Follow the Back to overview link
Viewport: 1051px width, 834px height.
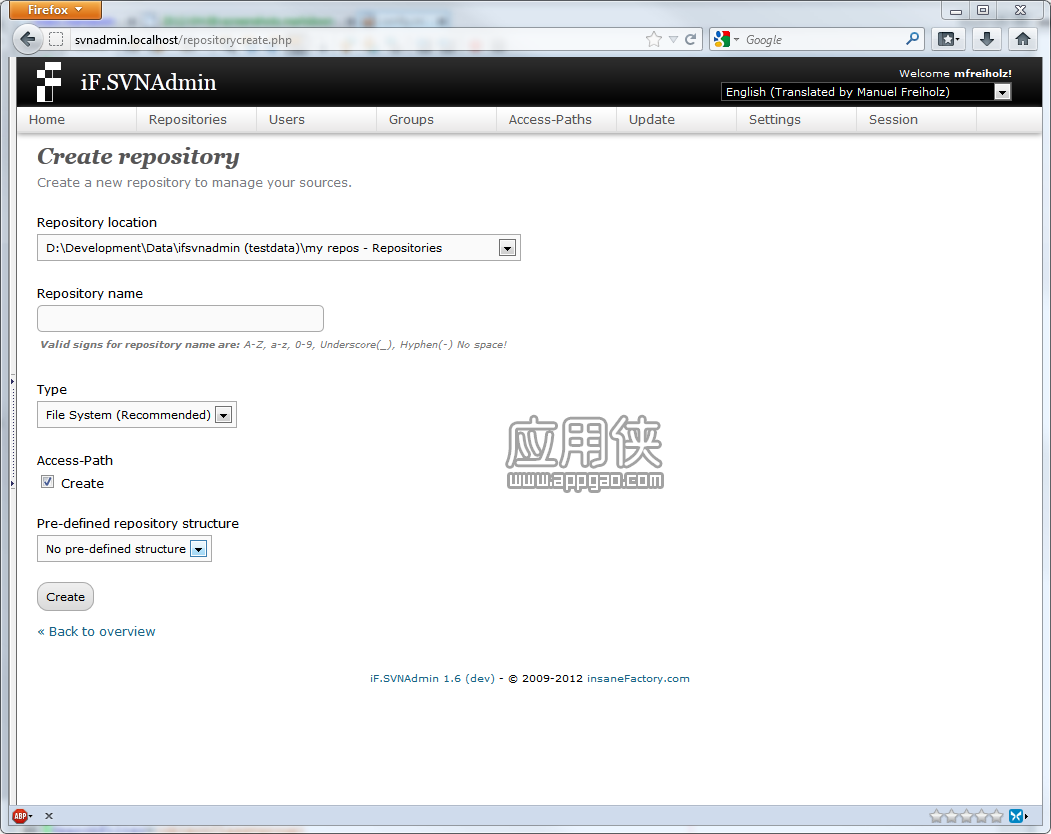tap(97, 632)
